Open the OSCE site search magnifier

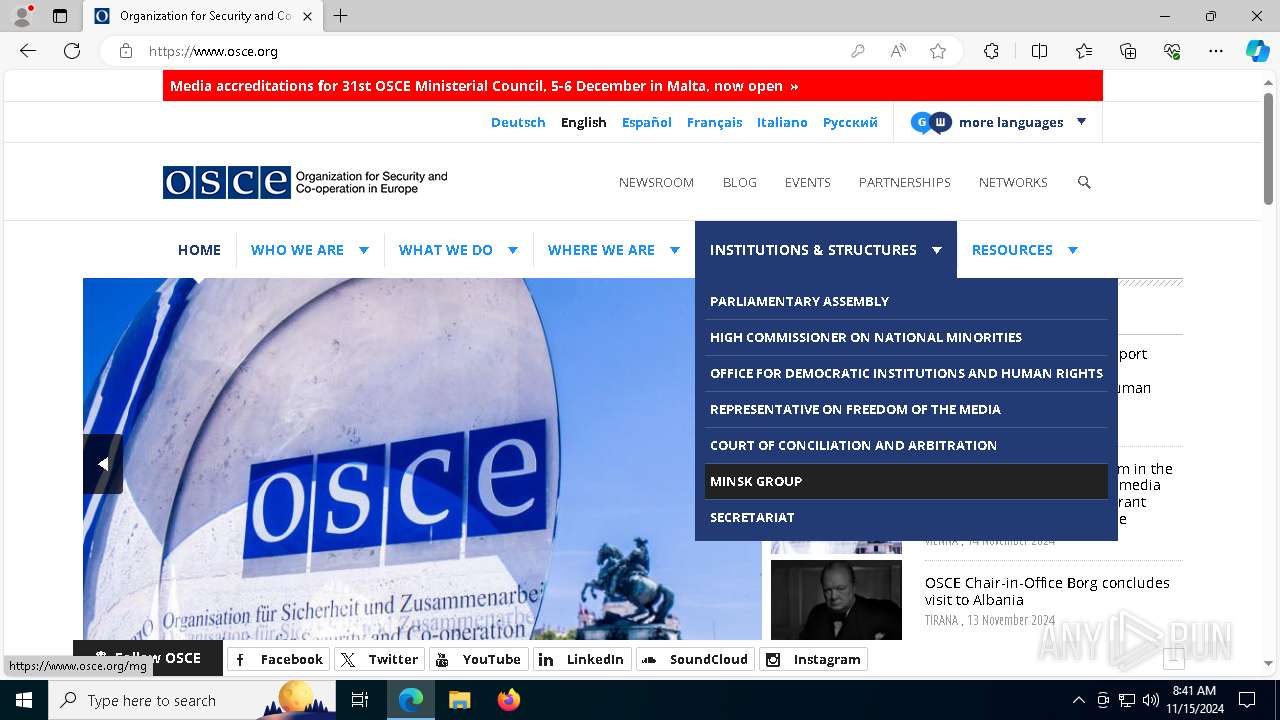tap(1084, 182)
